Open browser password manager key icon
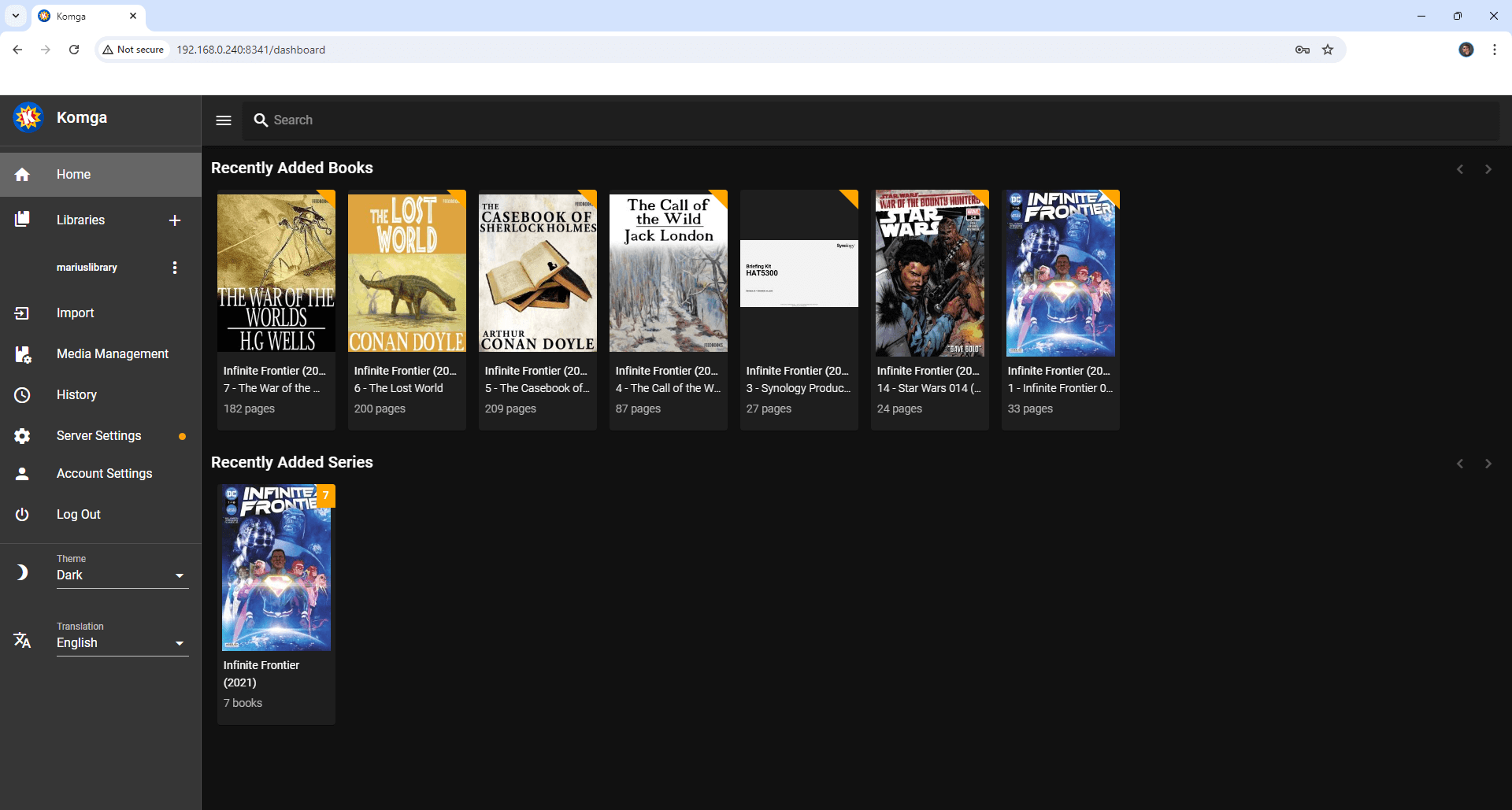The width and height of the screenshot is (1512, 810). pos(1303,50)
